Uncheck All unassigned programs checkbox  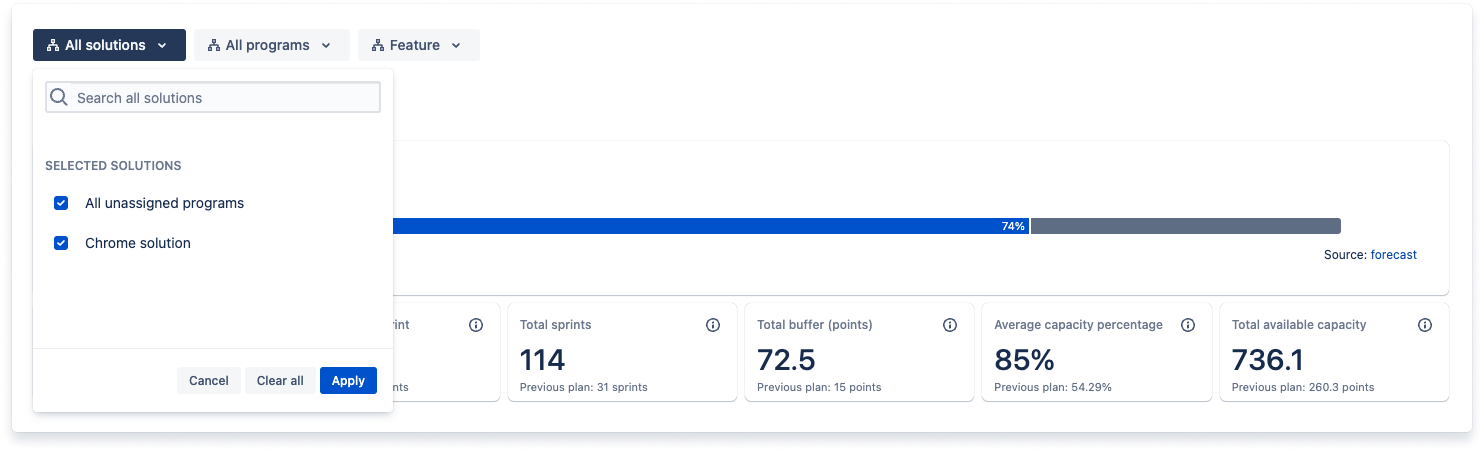pyautogui.click(x=61, y=203)
